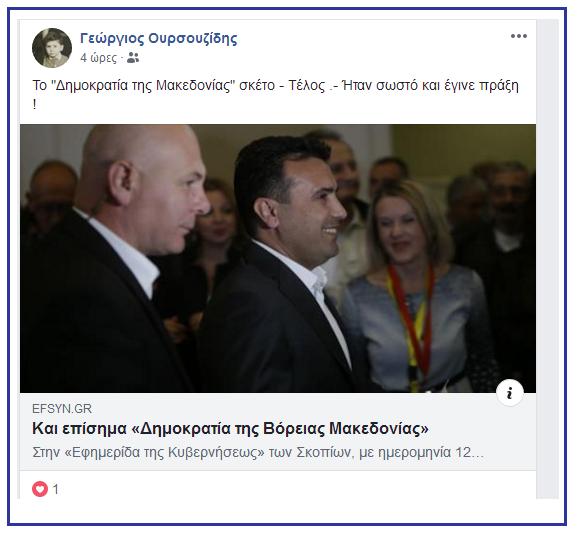Image resolution: width=578 pixels, height=535 pixels.
Task: Open the shared article preview image
Action: (x=278, y=258)
